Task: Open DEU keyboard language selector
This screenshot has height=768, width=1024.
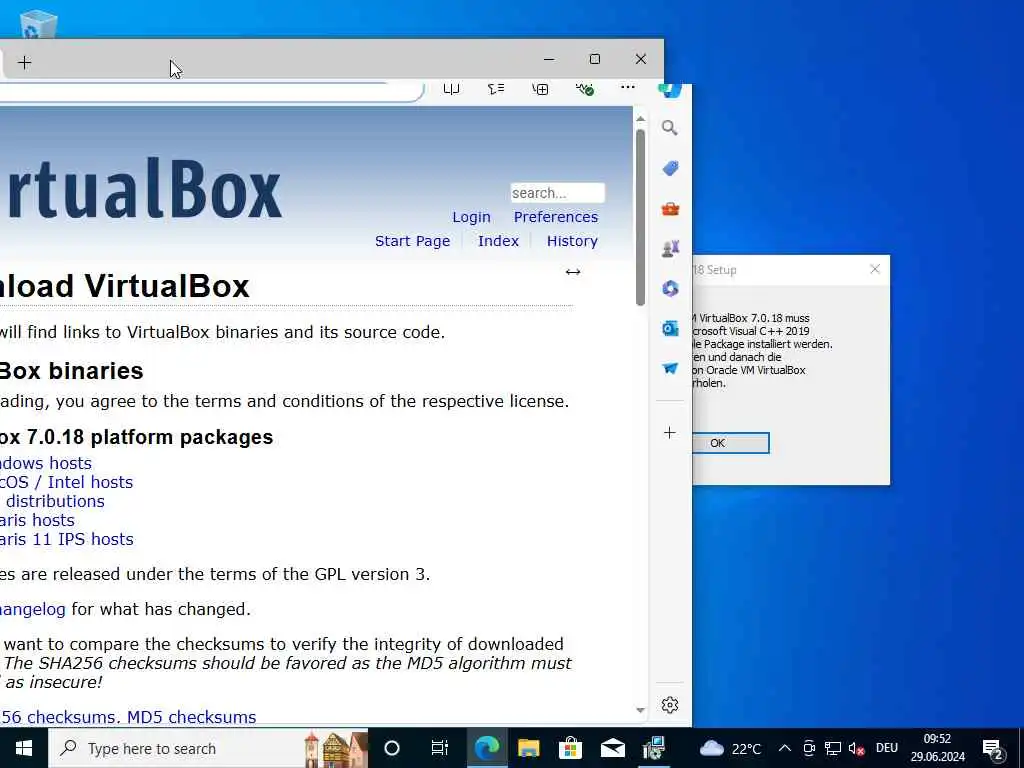Action: point(886,748)
